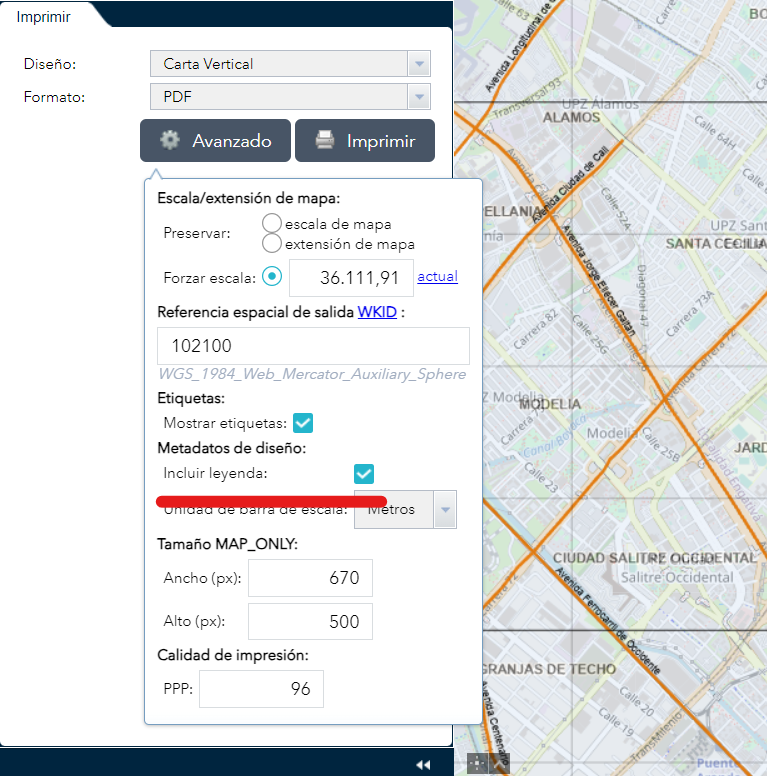Select the extensión de mapa radio button

coord(272,243)
